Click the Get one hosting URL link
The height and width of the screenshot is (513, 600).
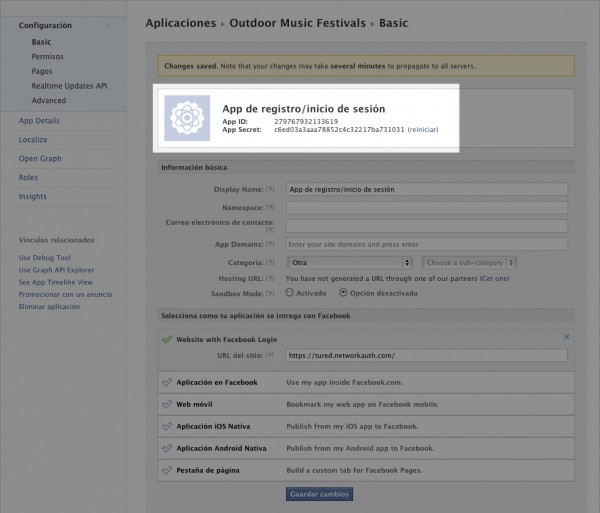[494, 278]
